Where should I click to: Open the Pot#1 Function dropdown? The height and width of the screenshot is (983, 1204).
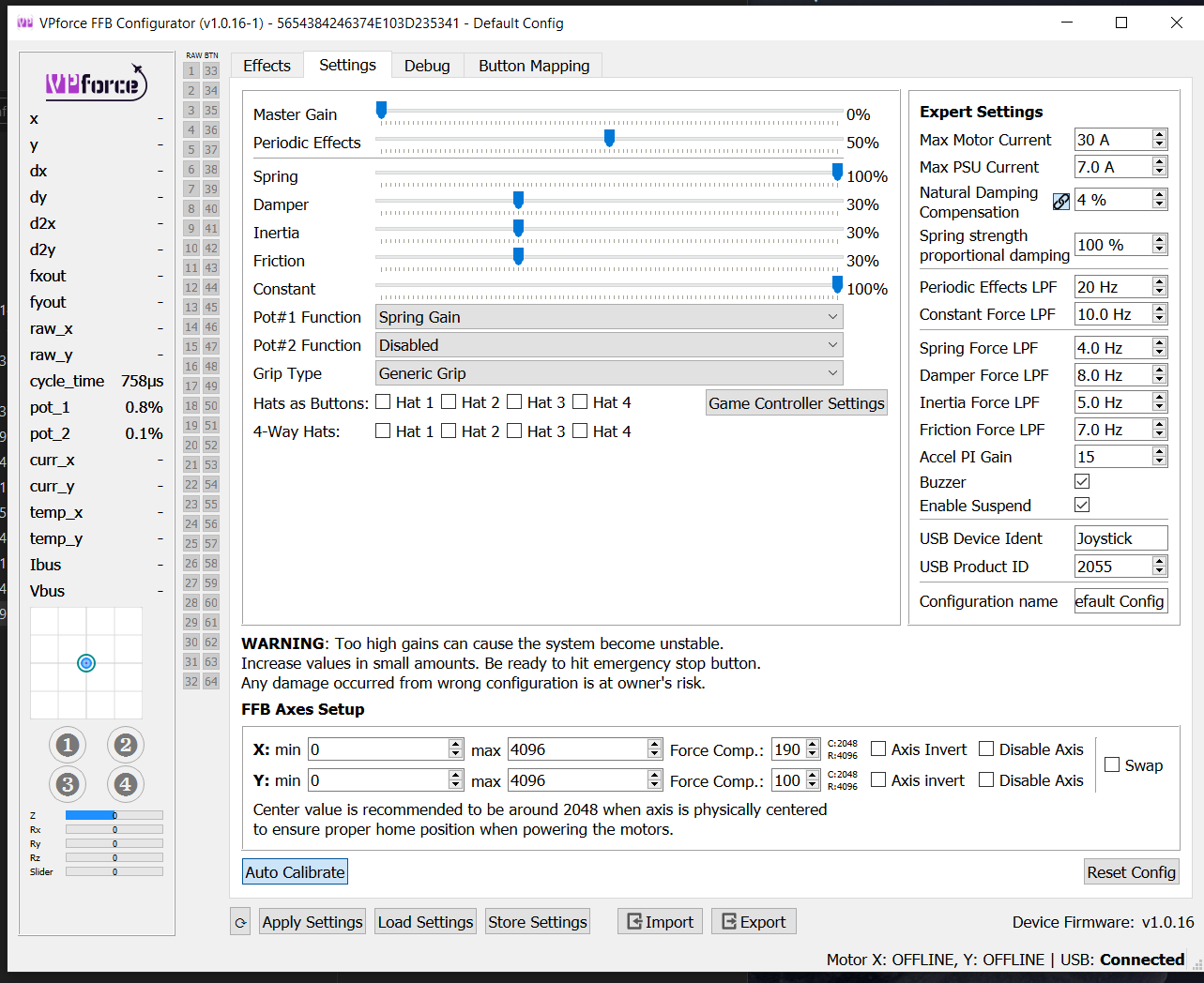608,317
